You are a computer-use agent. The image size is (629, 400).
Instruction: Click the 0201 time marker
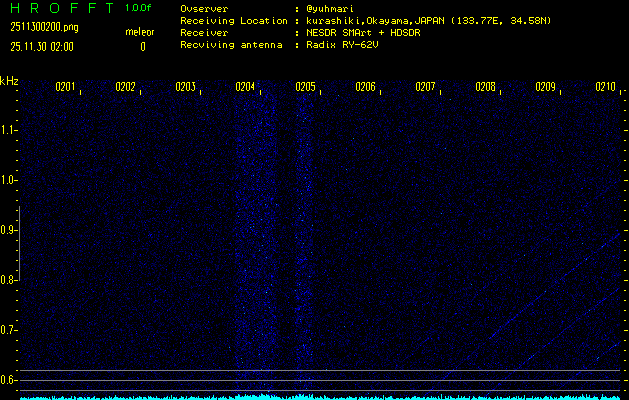pyautogui.click(x=65, y=87)
